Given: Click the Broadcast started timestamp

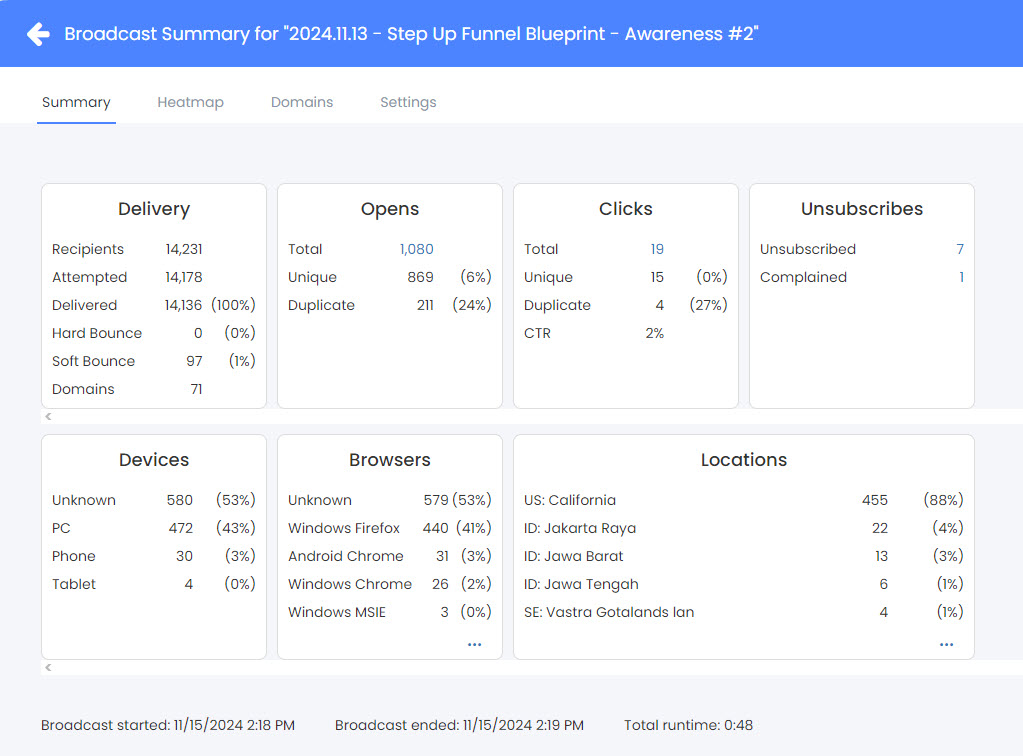Looking at the screenshot, I should click(x=168, y=725).
